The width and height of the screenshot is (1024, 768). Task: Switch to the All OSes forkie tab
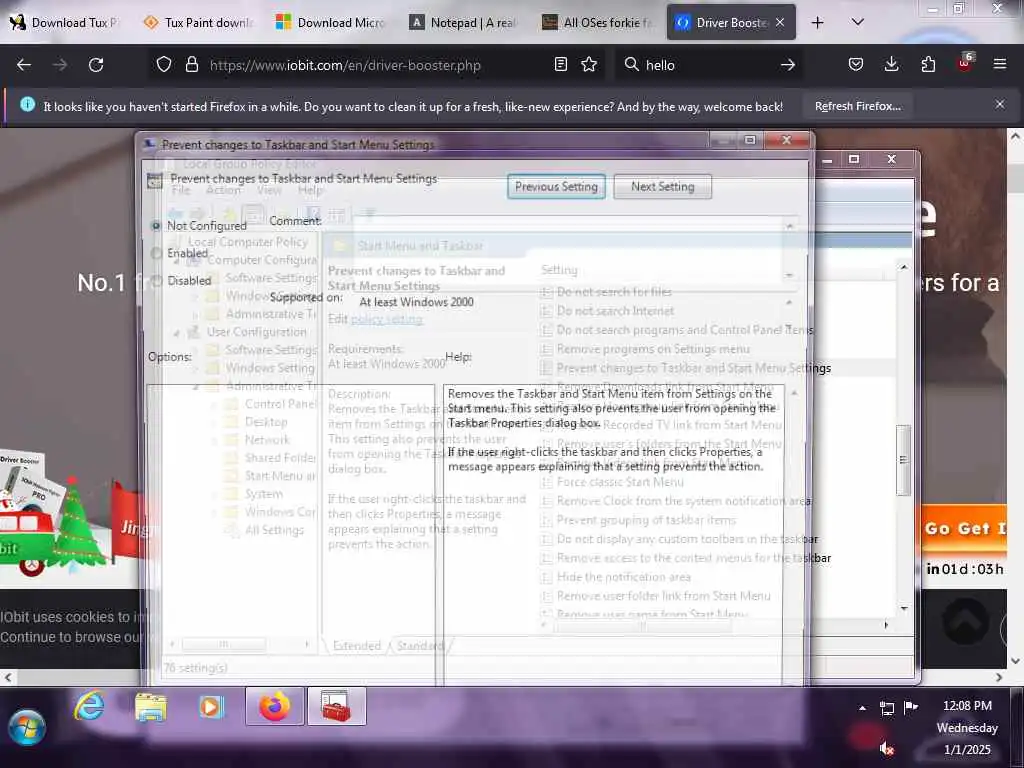point(596,22)
